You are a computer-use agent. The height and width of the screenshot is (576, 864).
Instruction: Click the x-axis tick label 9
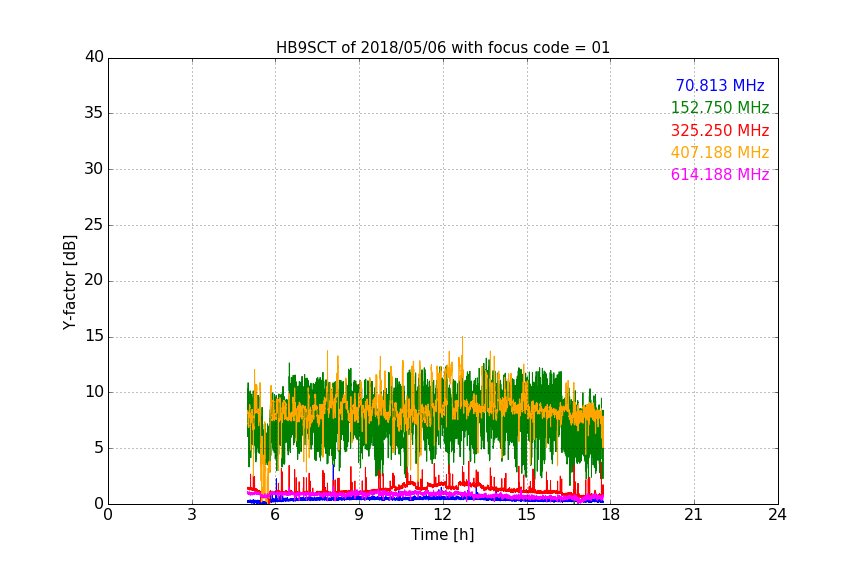pos(359,515)
